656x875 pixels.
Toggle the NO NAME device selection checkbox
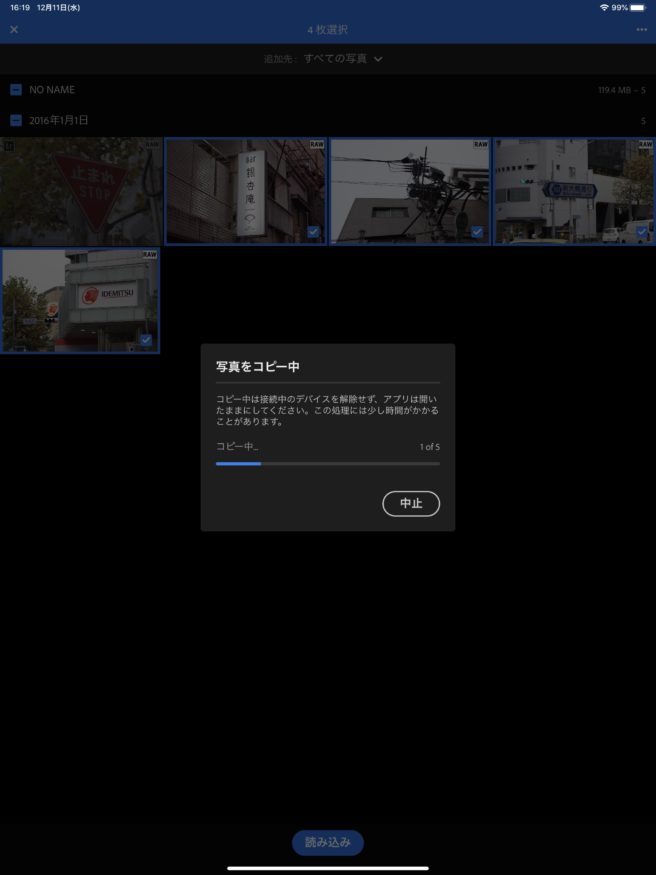coord(16,90)
